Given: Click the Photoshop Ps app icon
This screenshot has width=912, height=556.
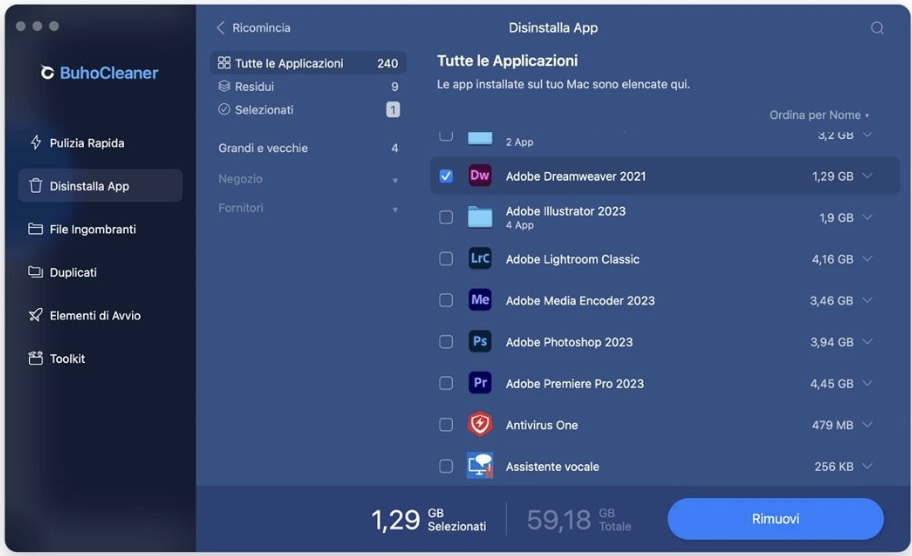Looking at the screenshot, I should click(480, 342).
